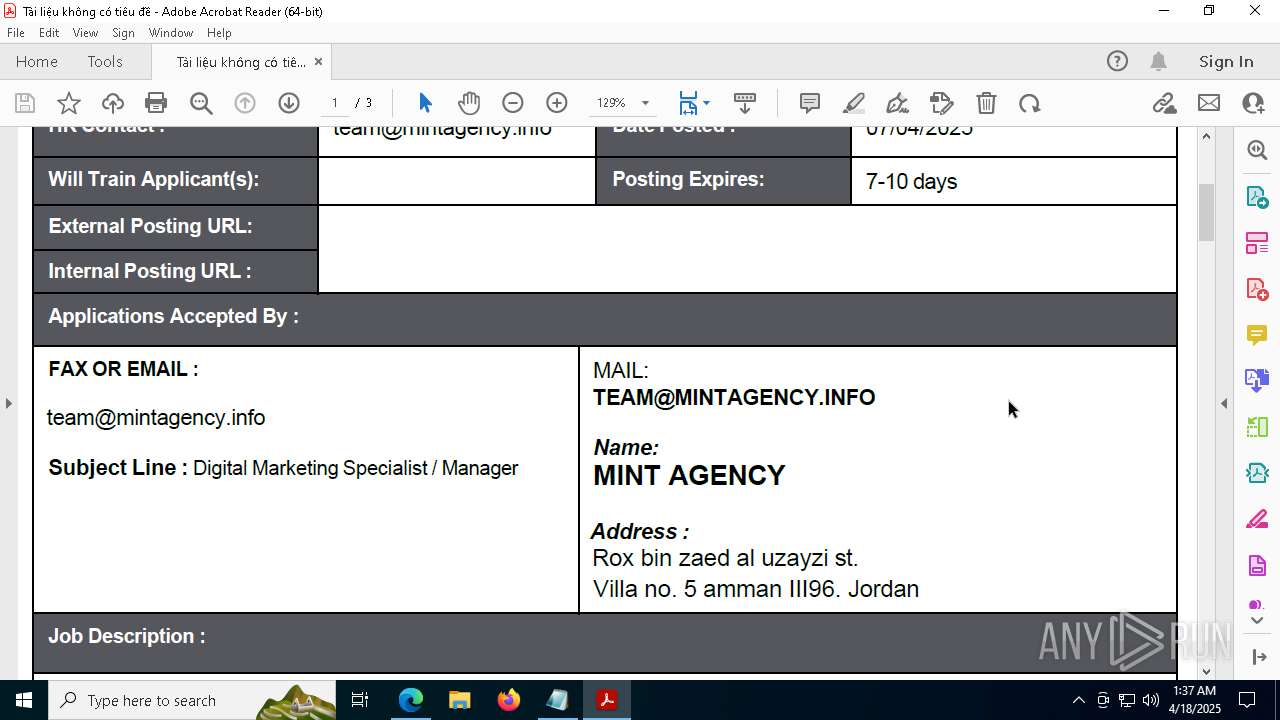The width and height of the screenshot is (1280, 720).
Task: Open File Explorer from taskbar
Action: pyautogui.click(x=459, y=700)
